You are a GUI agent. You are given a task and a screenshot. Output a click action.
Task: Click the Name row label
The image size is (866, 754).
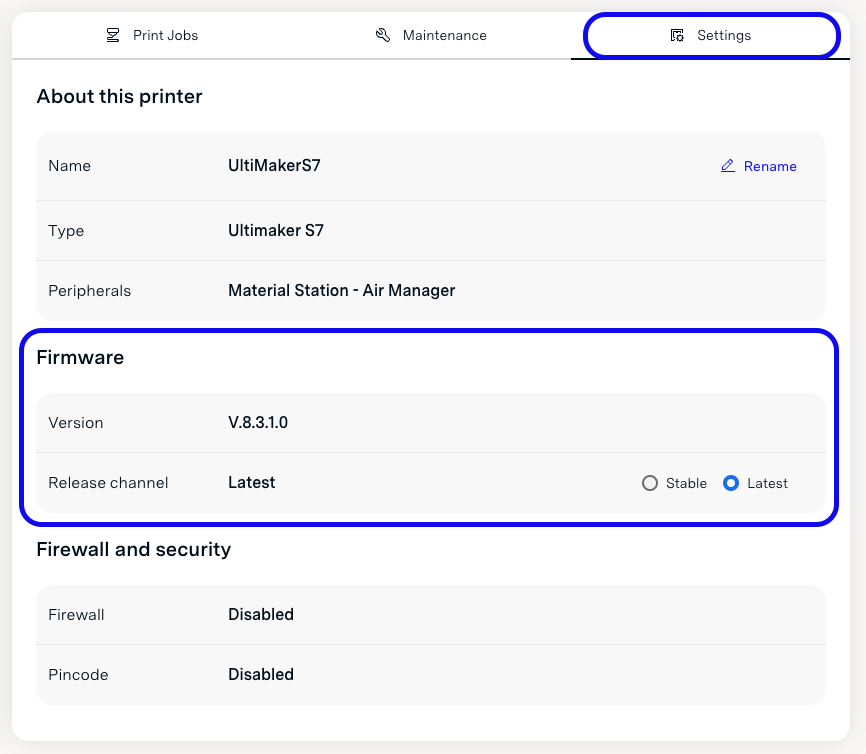(x=70, y=166)
